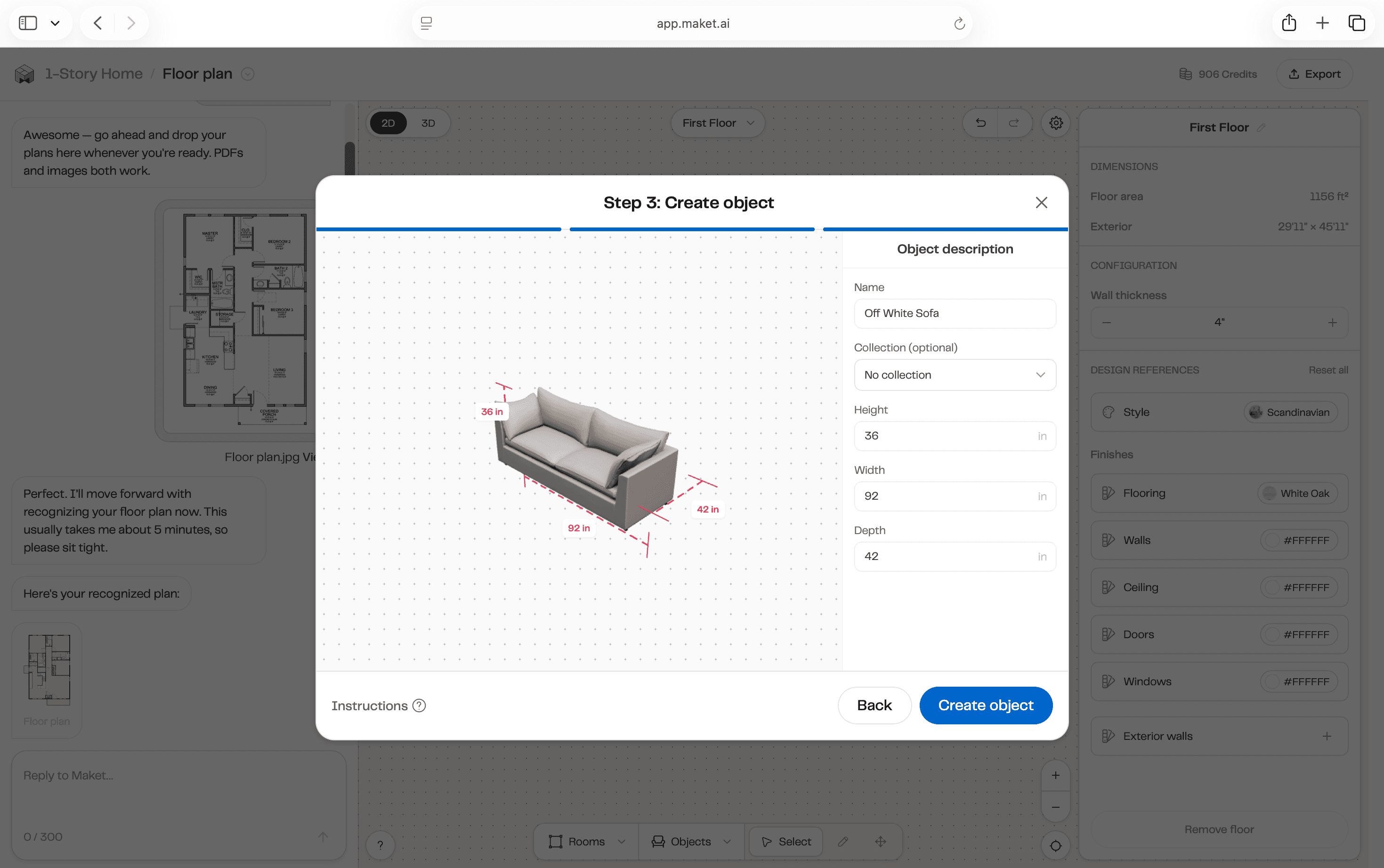Change the Windows #FFFFFF color
The image size is (1384, 868).
1299,681
